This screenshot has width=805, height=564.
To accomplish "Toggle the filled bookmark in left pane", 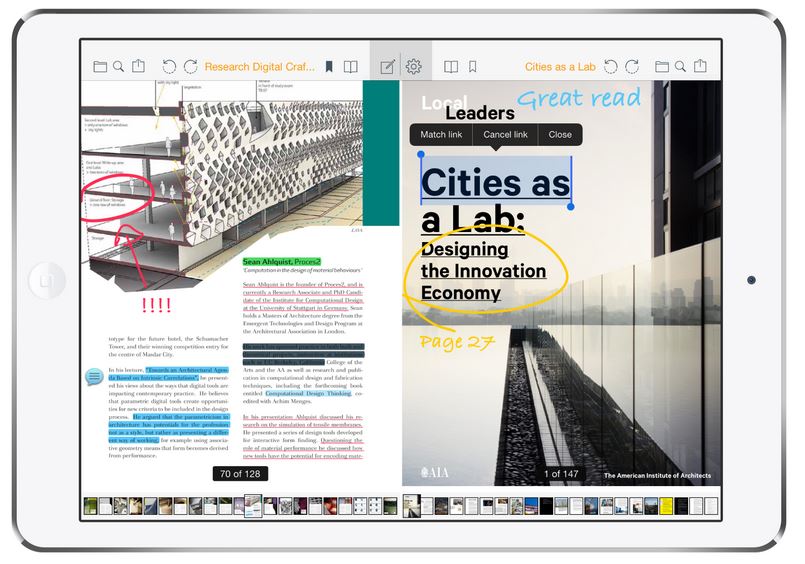I will [x=329, y=67].
